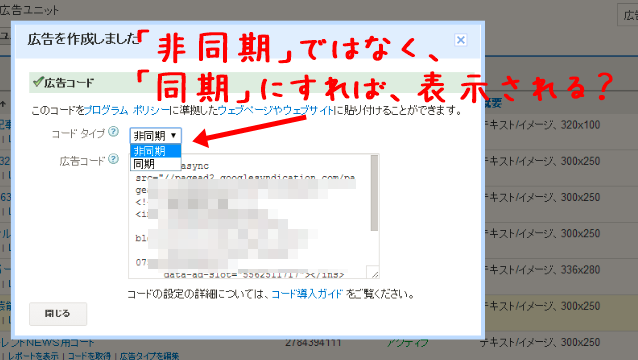Click inside the ad code text area
Viewport: 638px width, 360px height.
click(249, 216)
